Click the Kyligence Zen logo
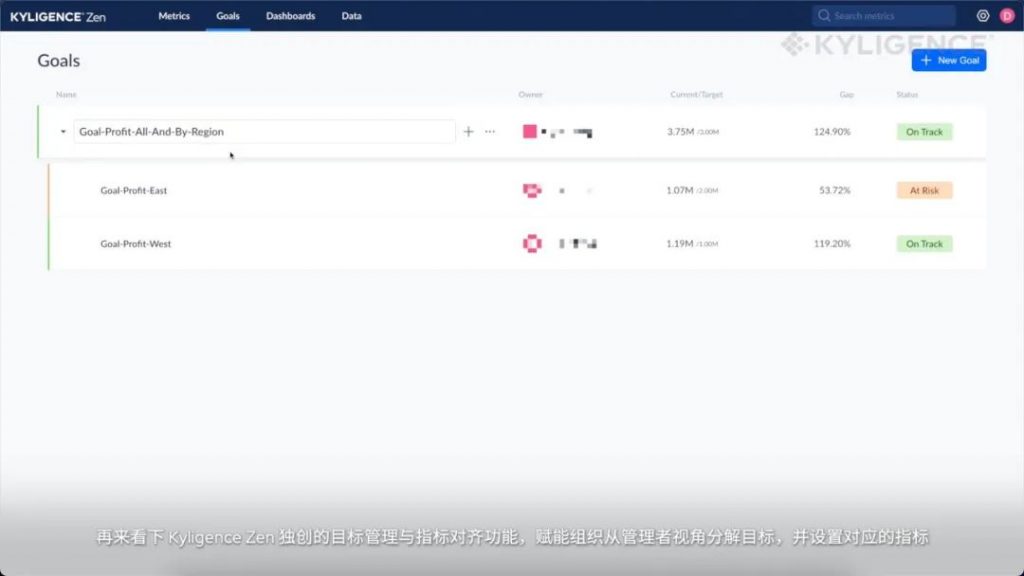 coord(57,16)
